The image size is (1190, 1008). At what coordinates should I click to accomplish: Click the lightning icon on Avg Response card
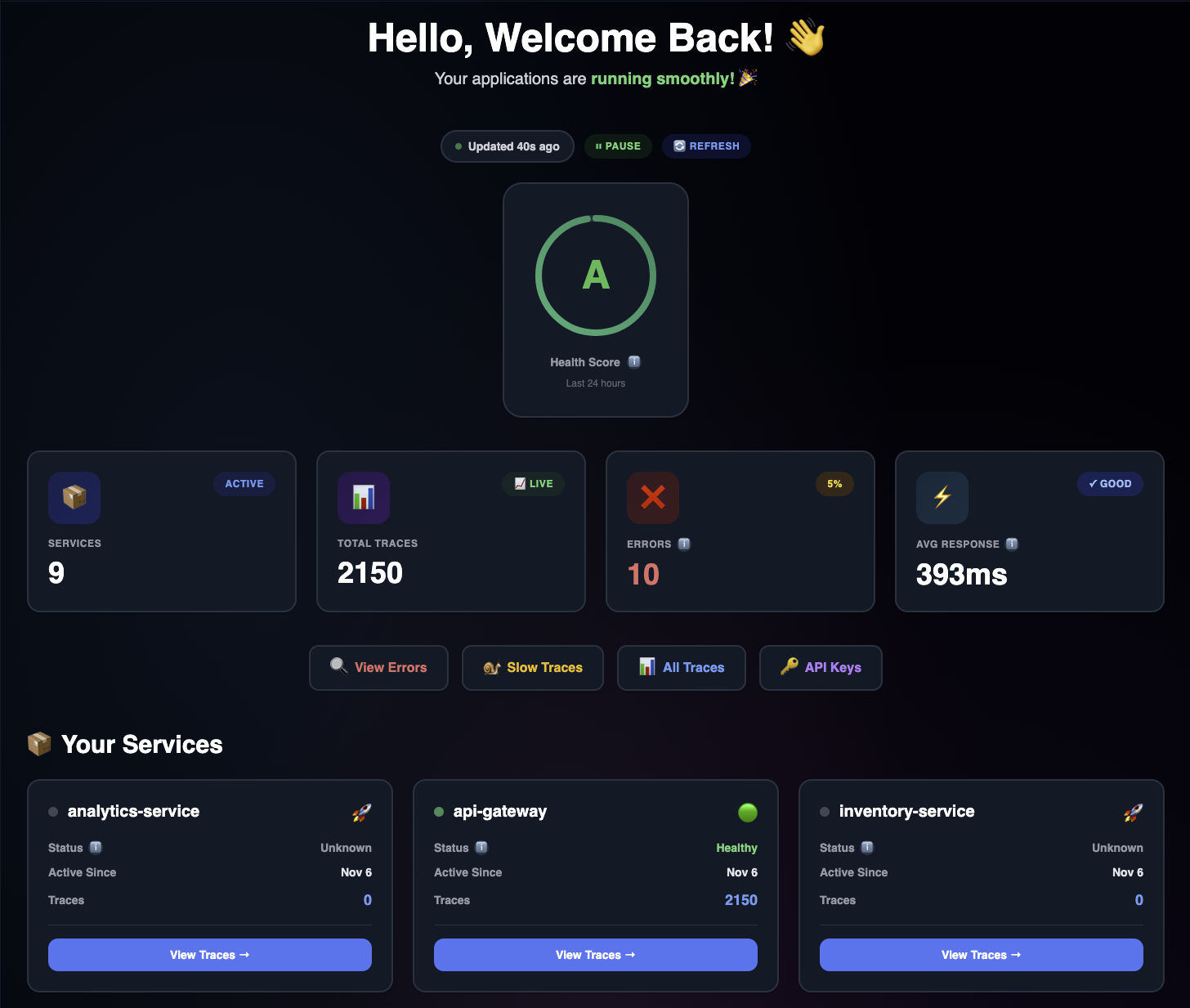click(x=942, y=497)
